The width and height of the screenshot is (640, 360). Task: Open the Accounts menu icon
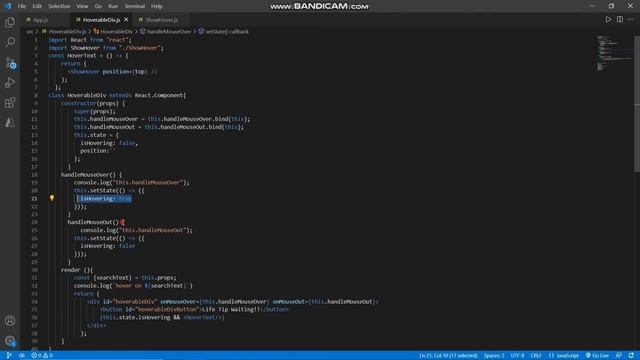[10, 321]
